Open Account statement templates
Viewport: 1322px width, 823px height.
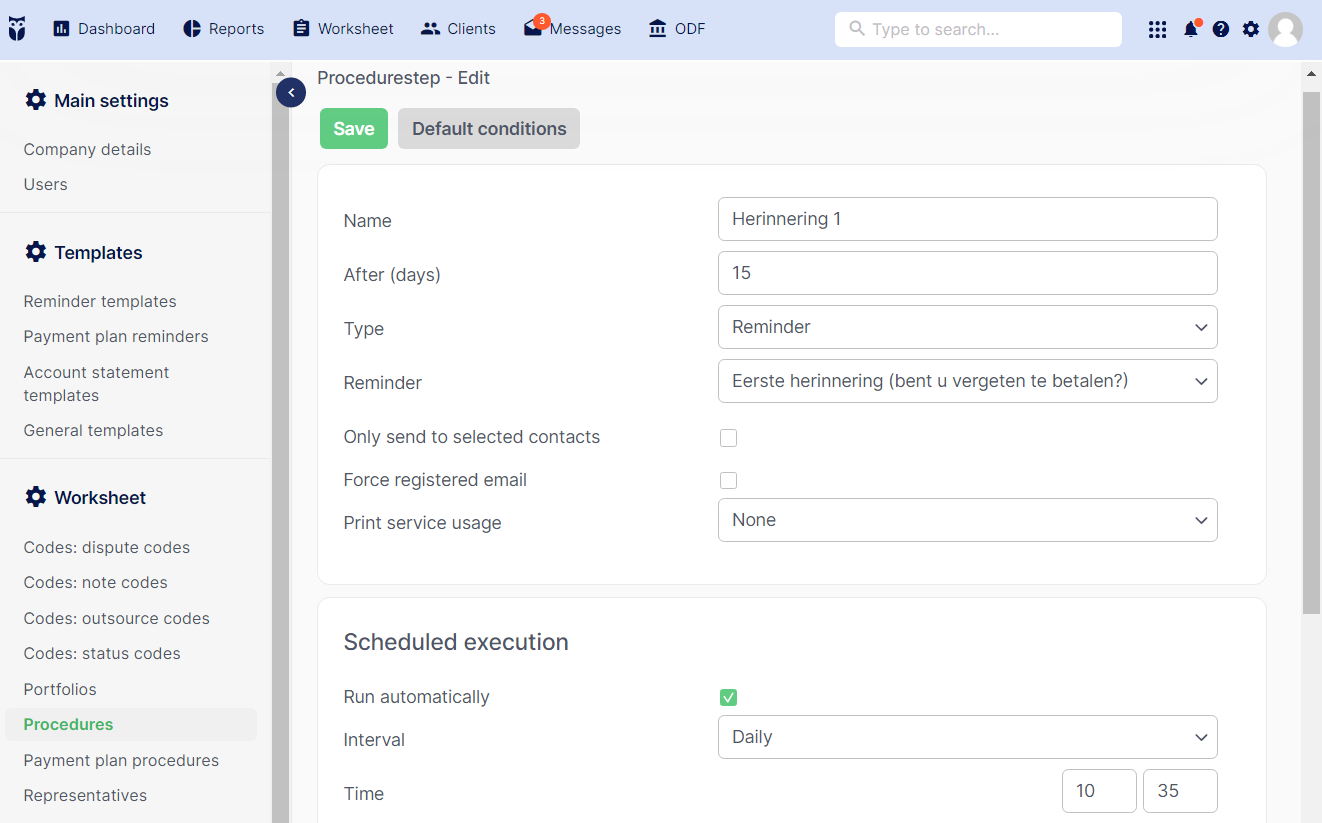click(x=97, y=384)
